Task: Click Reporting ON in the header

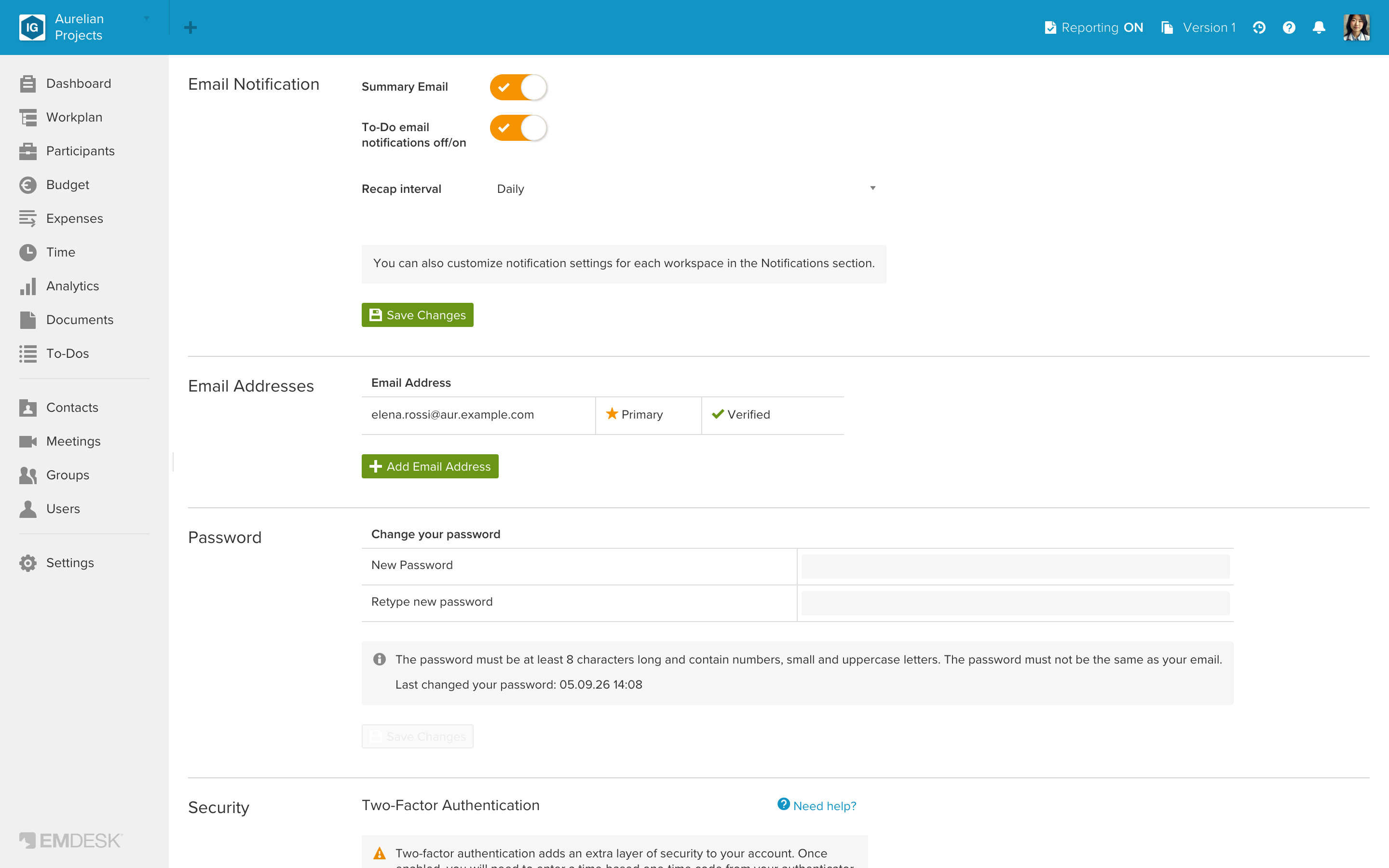Action: tap(1093, 27)
